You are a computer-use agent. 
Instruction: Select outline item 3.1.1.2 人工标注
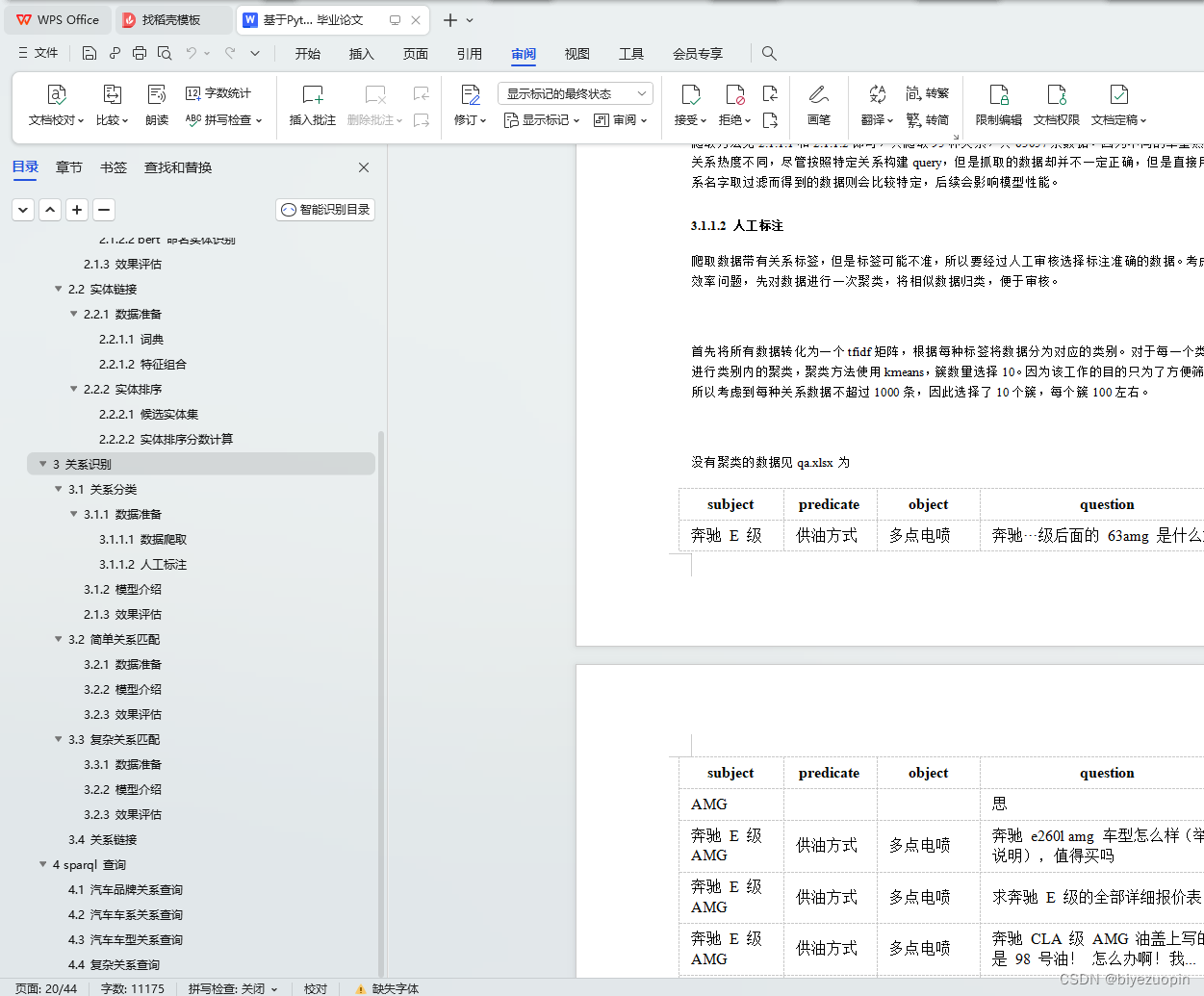(142, 564)
